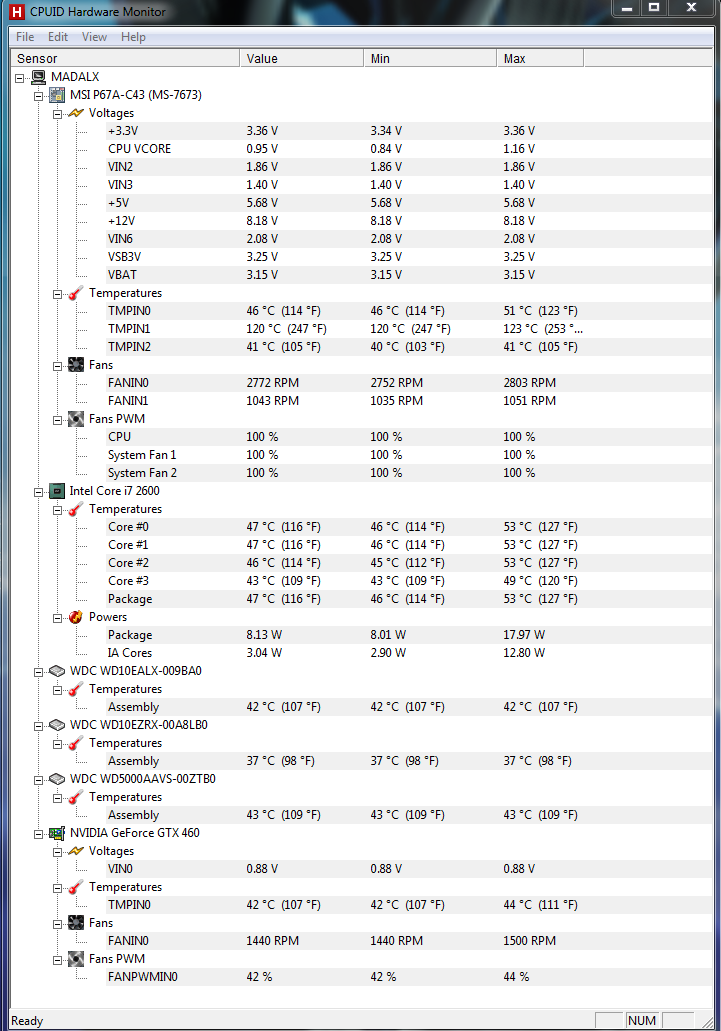Collapse the Intel Core i7 2600 node
Image resolution: width=721 pixels, height=1031 pixels.
click(x=39, y=492)
